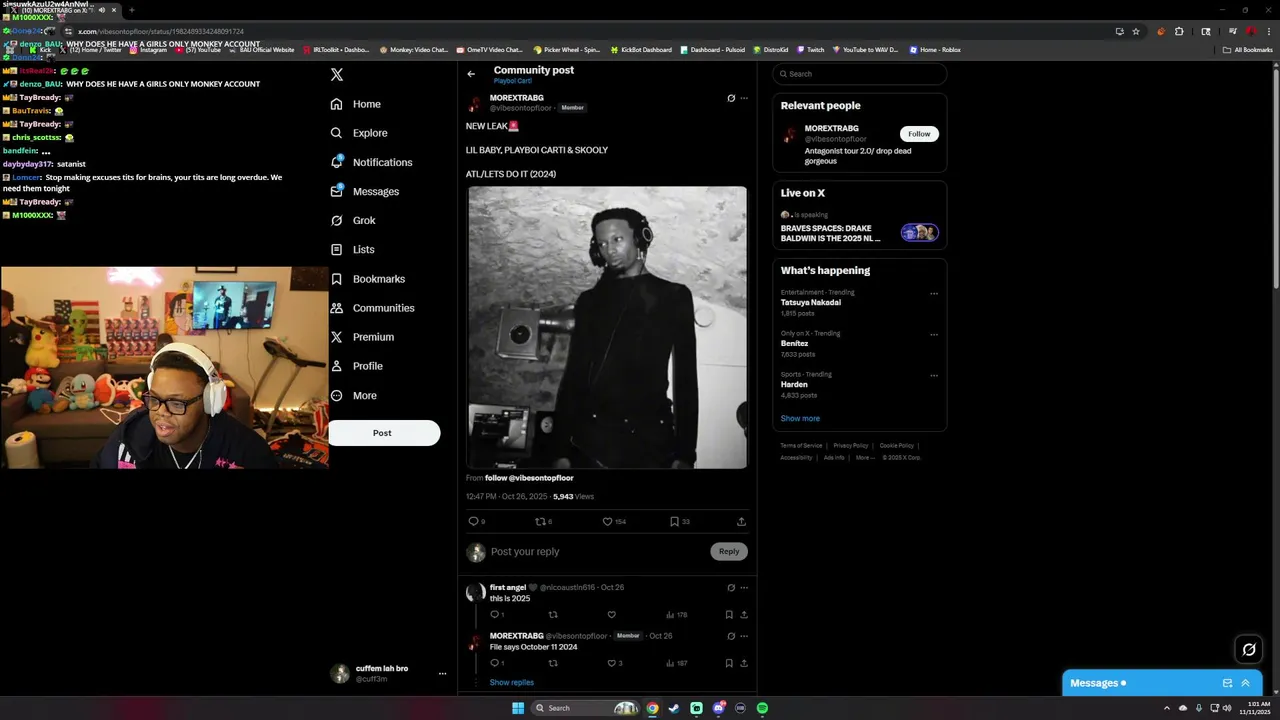
Task: Open Grok on first angel's reply
Action: [x=731, y=588]
